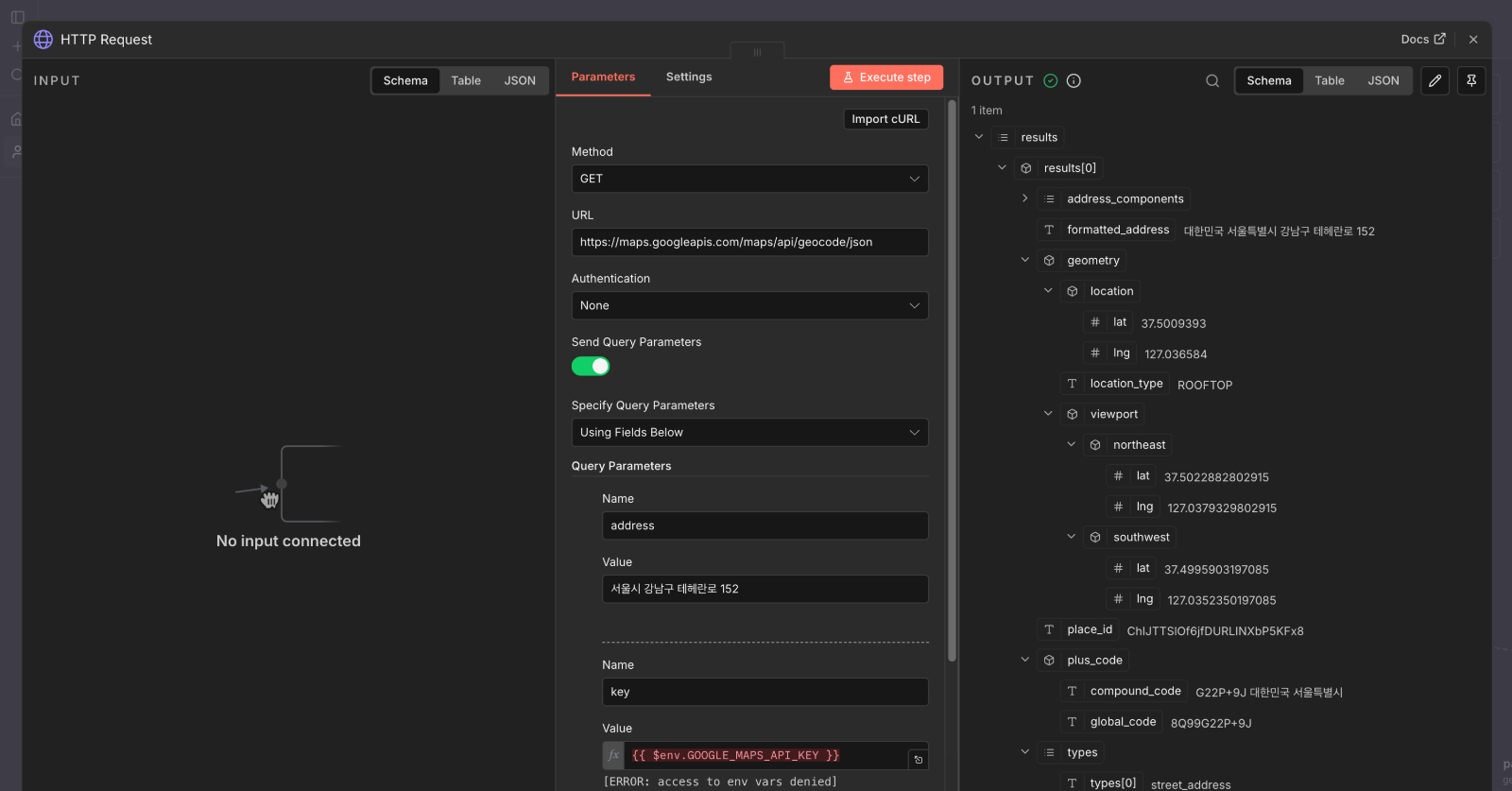Click the drag handle above the parameters panel
The image size is (1512, 791).
point(757,52)
